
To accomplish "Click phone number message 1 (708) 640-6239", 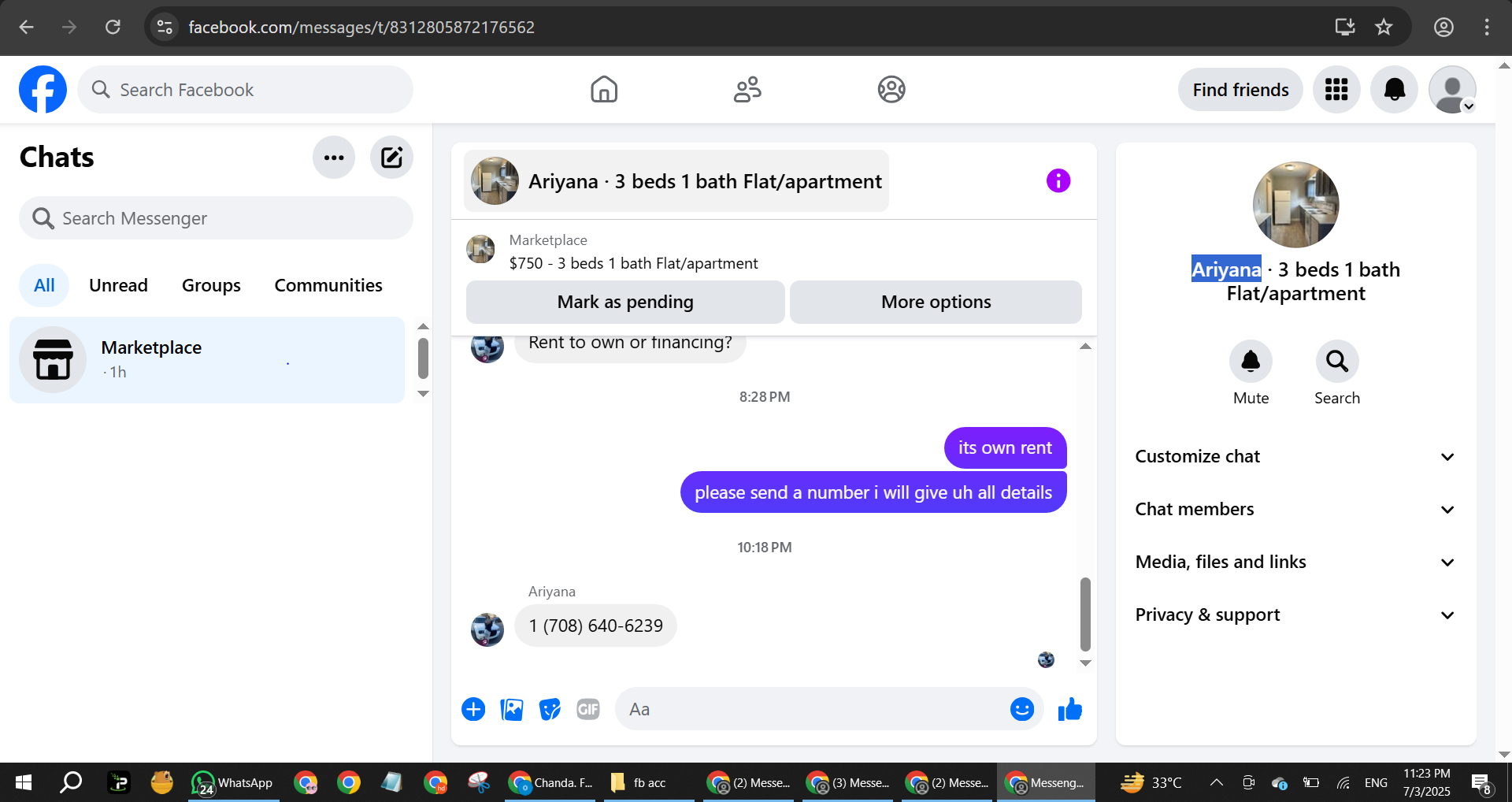I will 595,626.
